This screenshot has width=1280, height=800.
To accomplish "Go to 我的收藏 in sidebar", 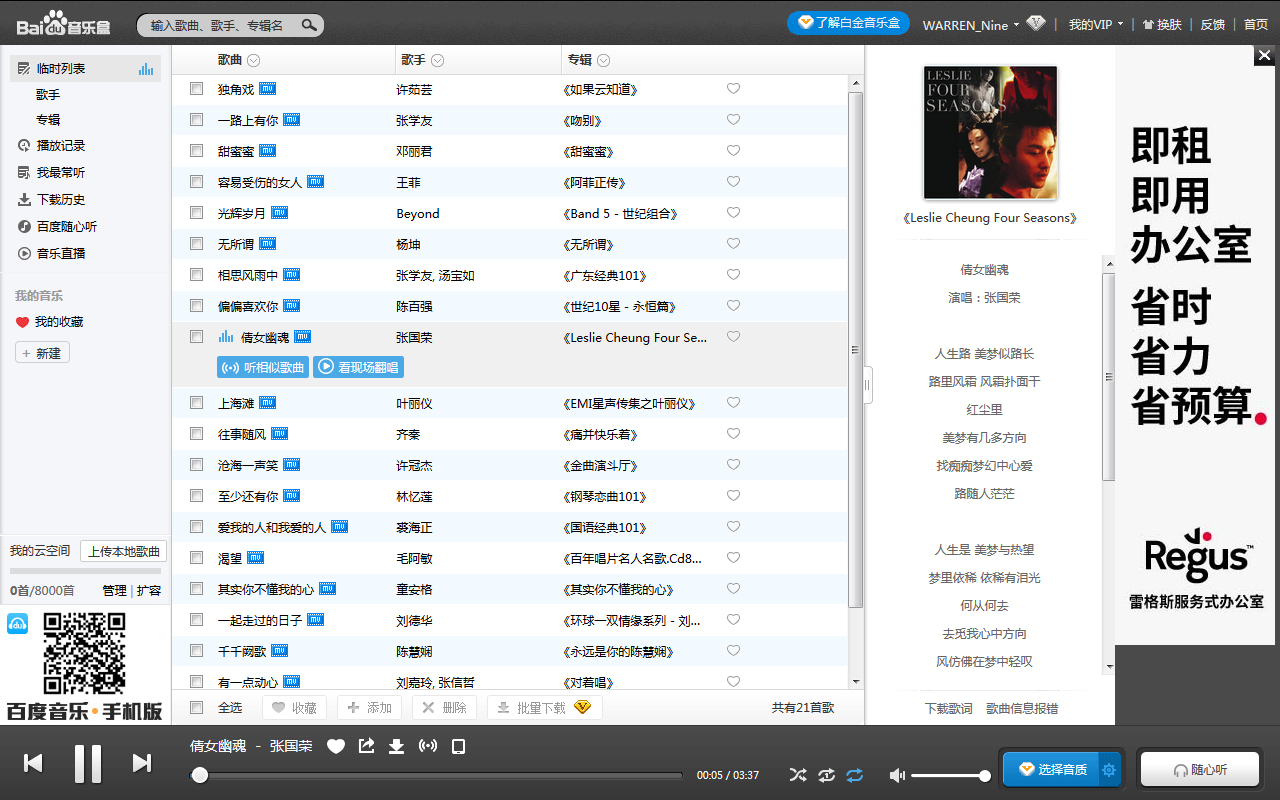I will pos(58,322).
